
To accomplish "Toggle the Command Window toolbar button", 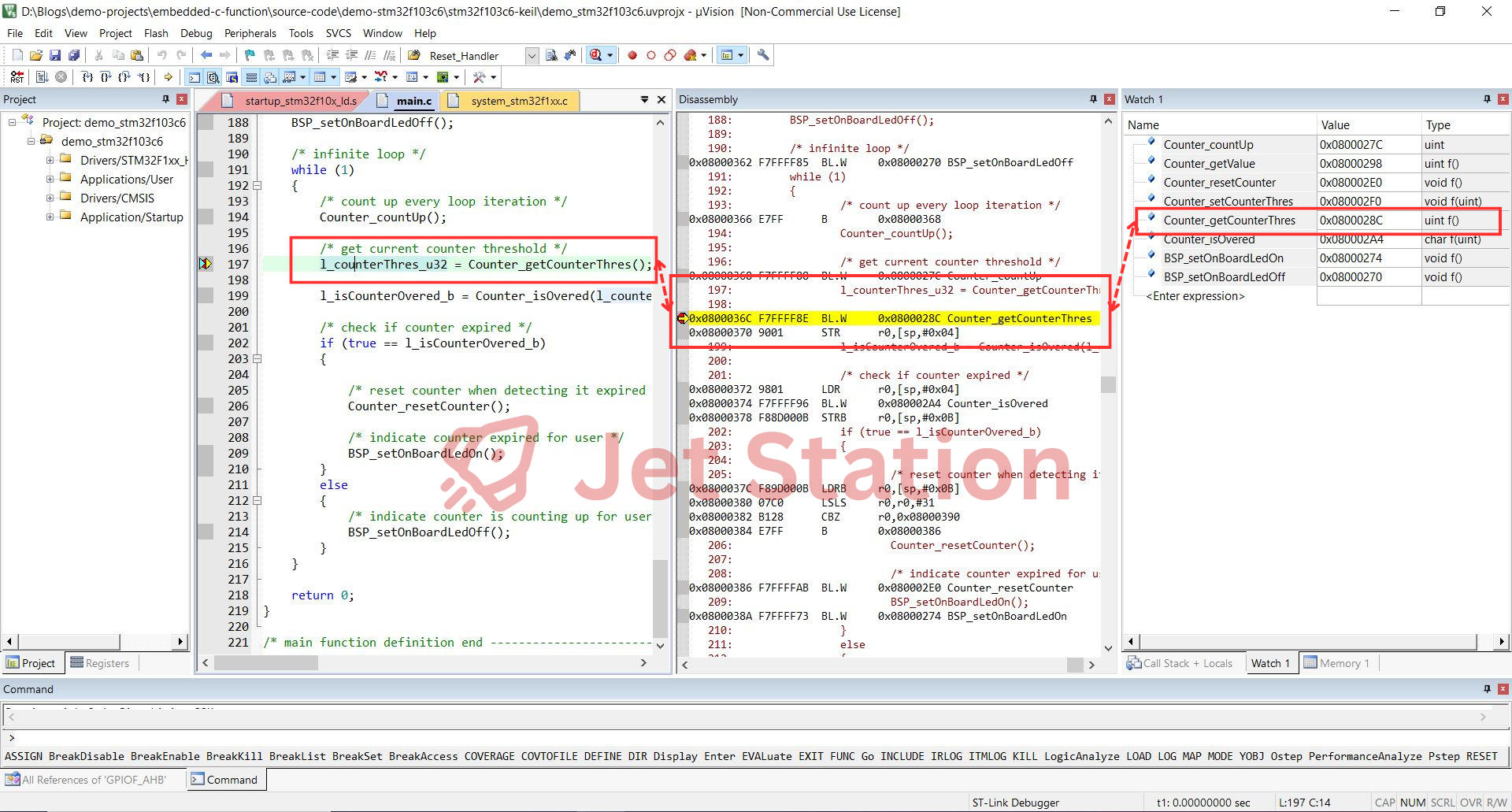I will [194, 77].
